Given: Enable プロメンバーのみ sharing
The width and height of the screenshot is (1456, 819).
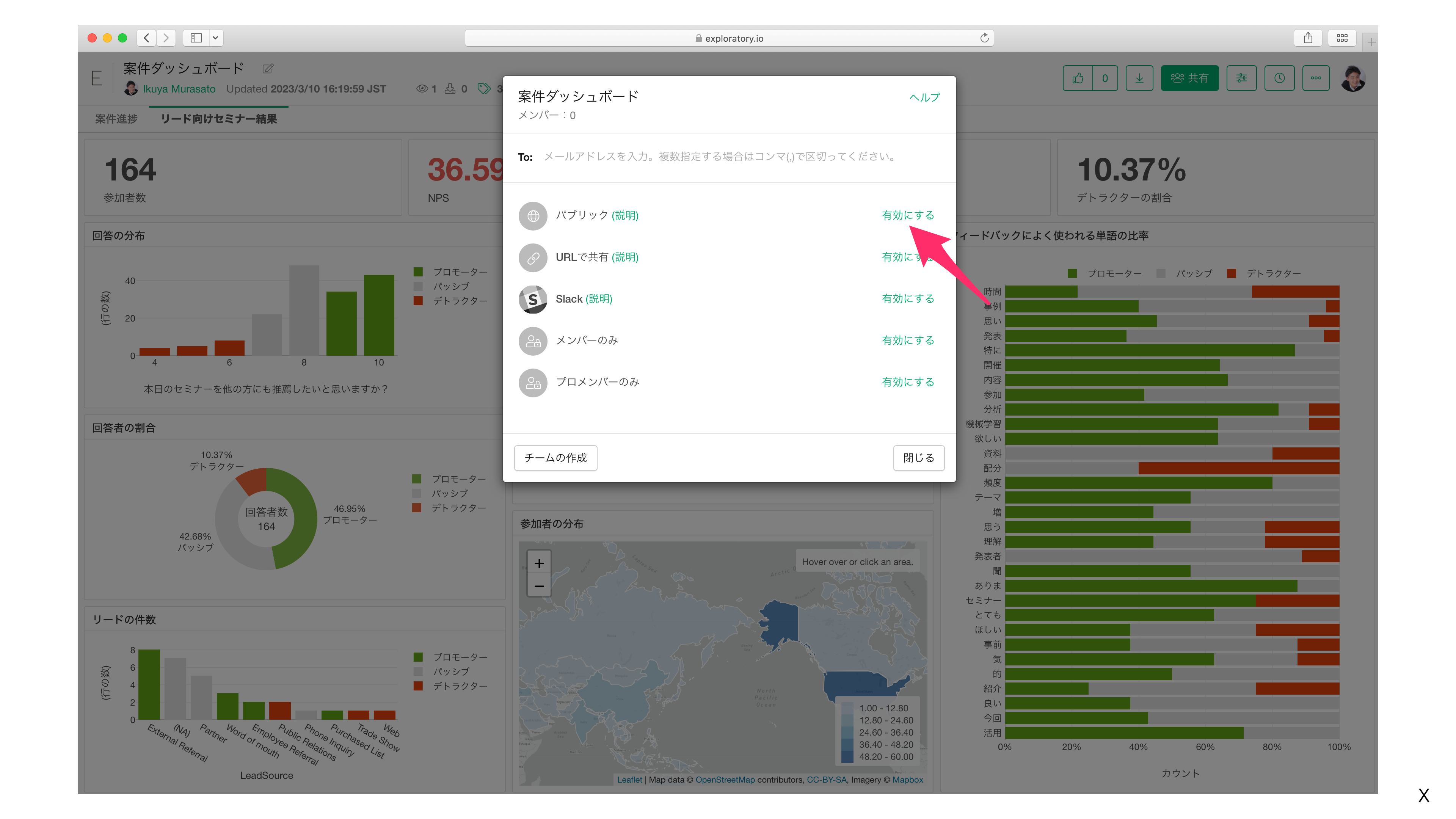Looking at the screenshot, I should tap(908, 382).
